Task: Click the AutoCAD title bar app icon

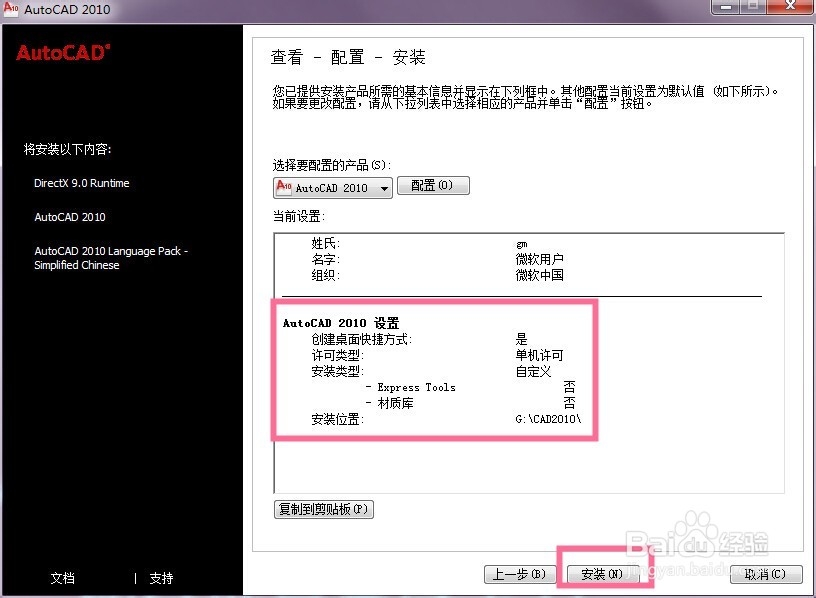Action: click(x=11, y=9)
